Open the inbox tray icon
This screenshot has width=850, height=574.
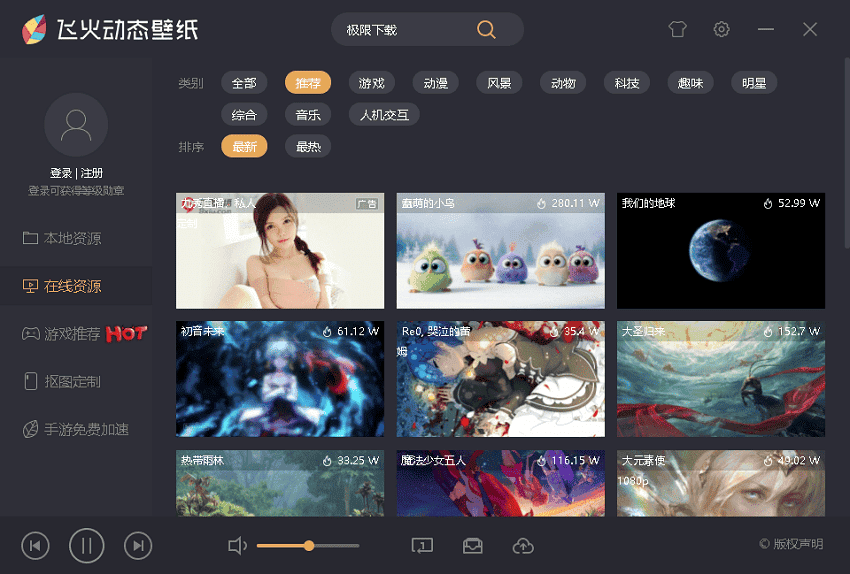point(473,546)
